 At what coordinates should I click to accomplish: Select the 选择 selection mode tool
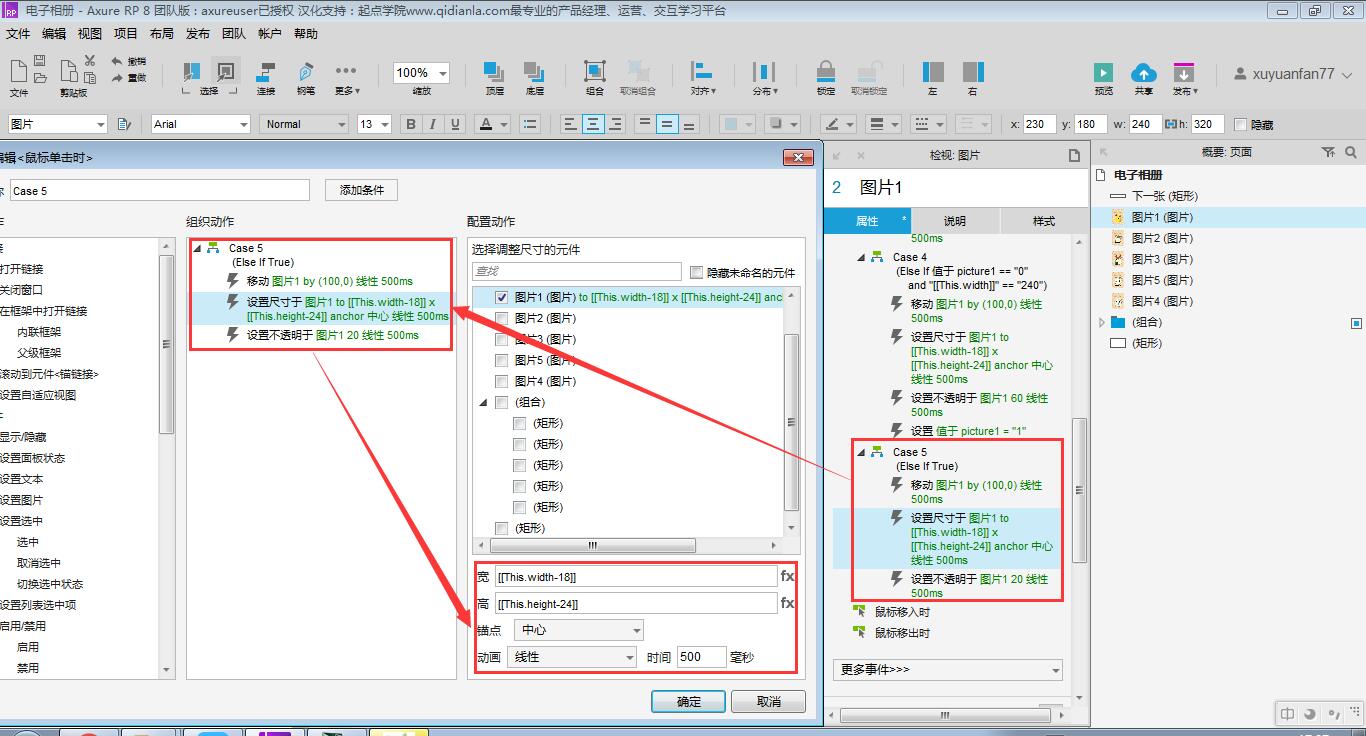pyautogui.click(x=209, y=78)
